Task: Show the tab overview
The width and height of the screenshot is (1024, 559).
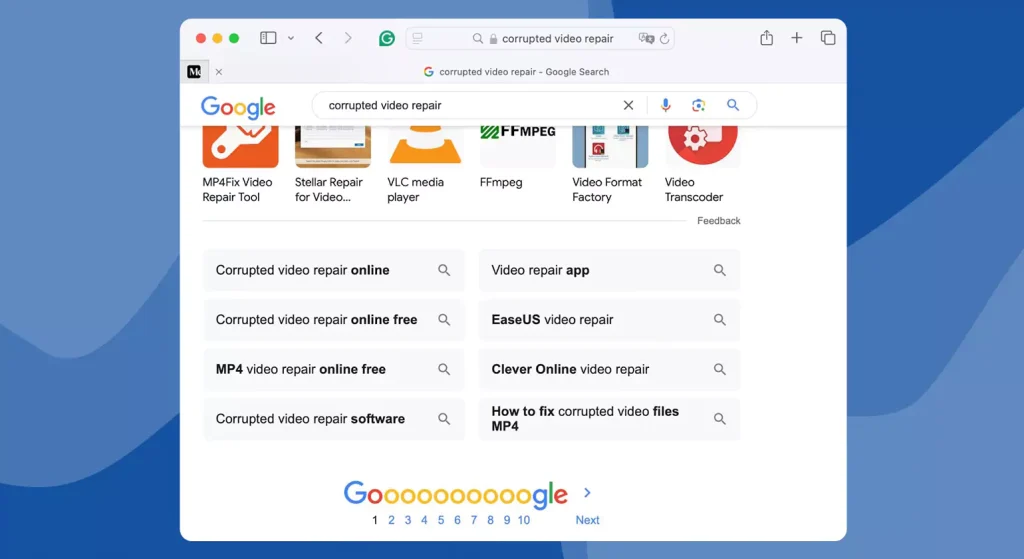Action: tap(828, 38)
